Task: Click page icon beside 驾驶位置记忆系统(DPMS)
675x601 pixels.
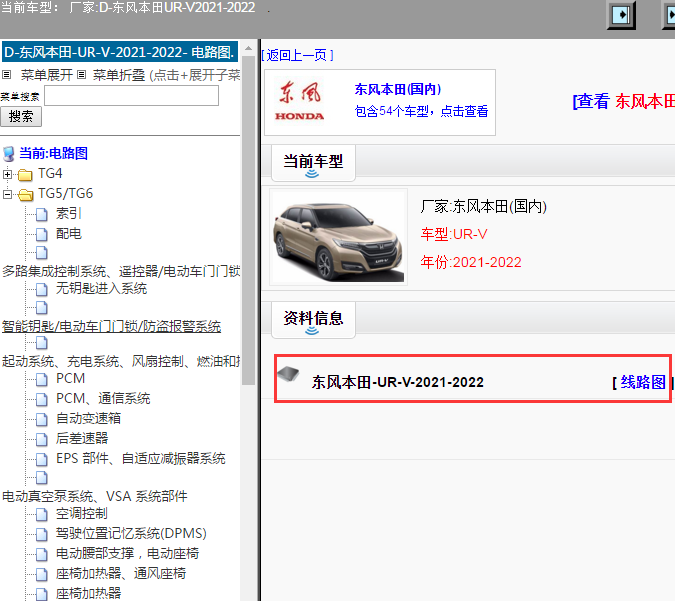Action: pos(42,534)
